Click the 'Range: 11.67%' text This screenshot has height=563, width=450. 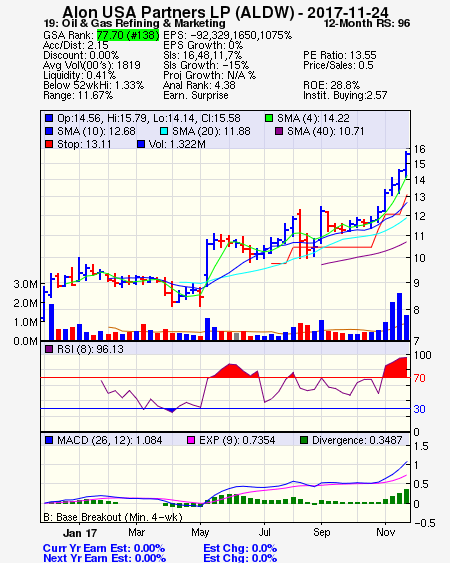point(78,96)
